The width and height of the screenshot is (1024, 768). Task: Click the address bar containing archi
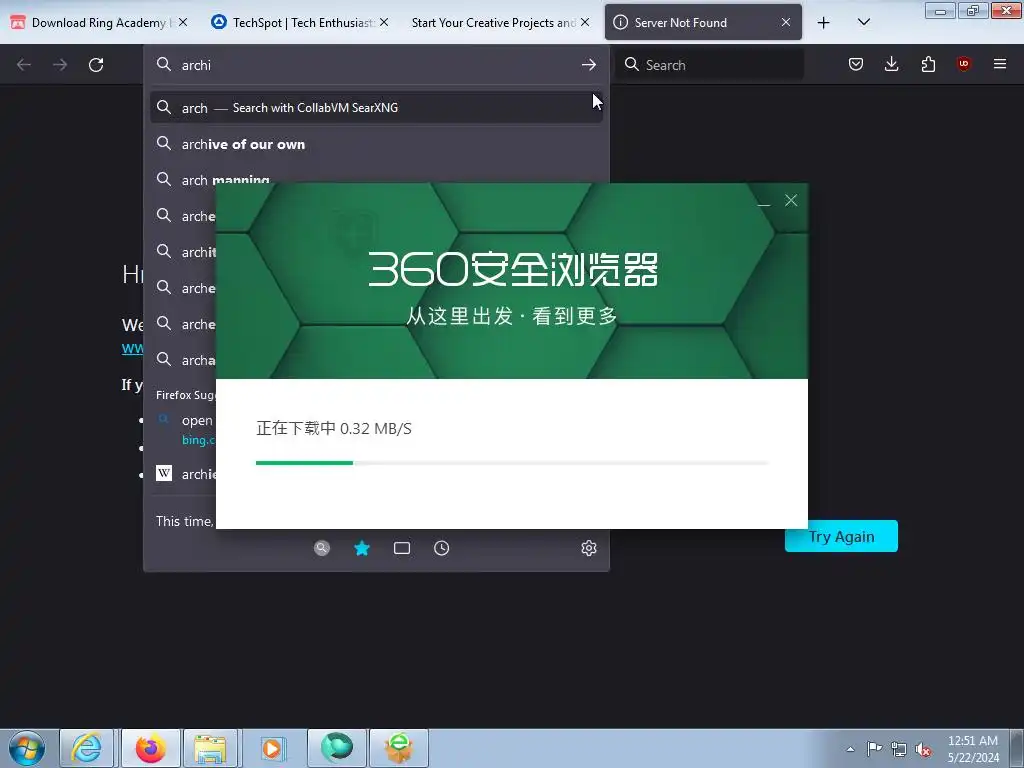376,65
